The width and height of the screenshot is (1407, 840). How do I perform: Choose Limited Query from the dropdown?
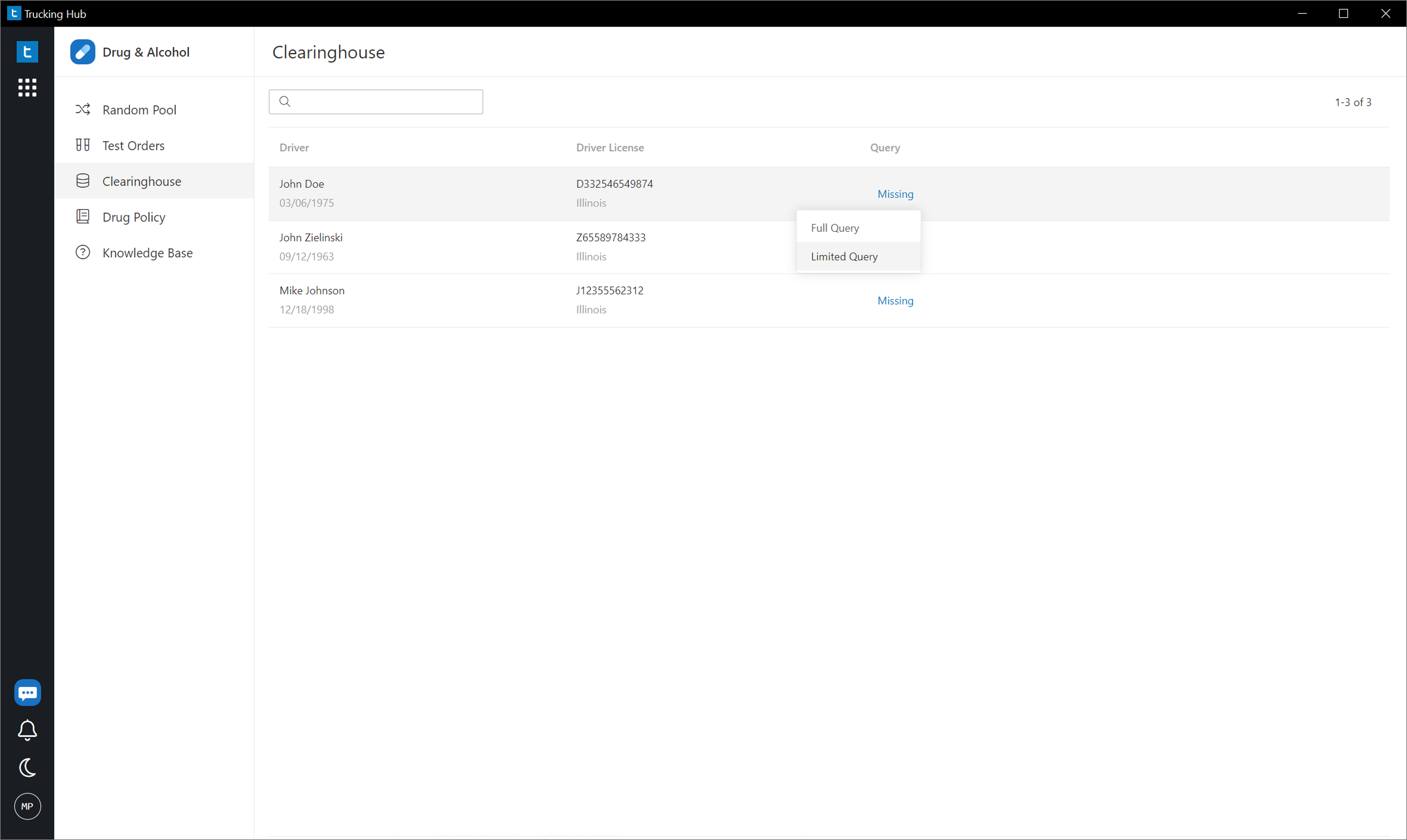pyautogui.click(x=858, y=256)
